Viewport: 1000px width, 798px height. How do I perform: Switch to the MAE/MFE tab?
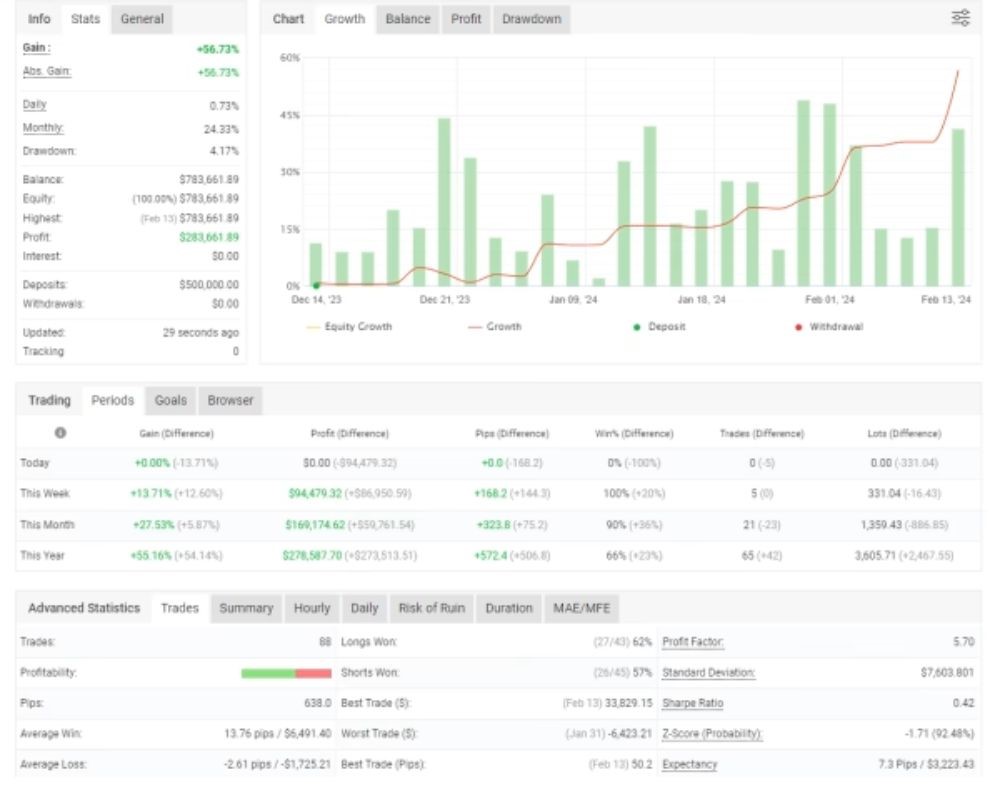click(x=581, y=608)
